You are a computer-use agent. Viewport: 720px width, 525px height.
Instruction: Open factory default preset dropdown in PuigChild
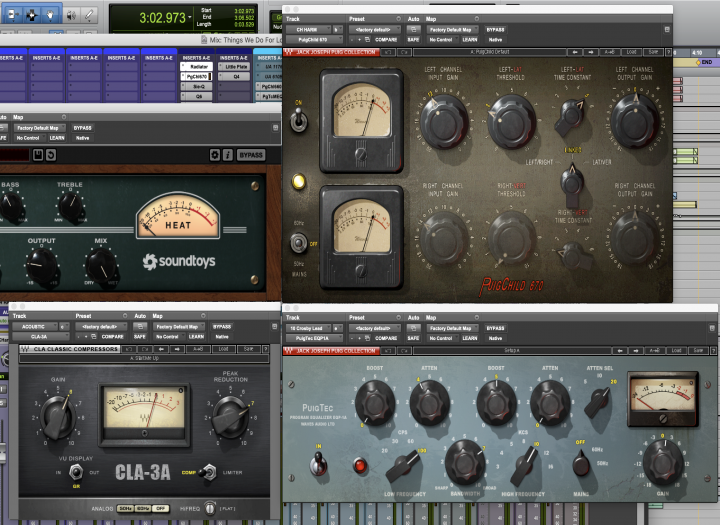coord(375,29)
